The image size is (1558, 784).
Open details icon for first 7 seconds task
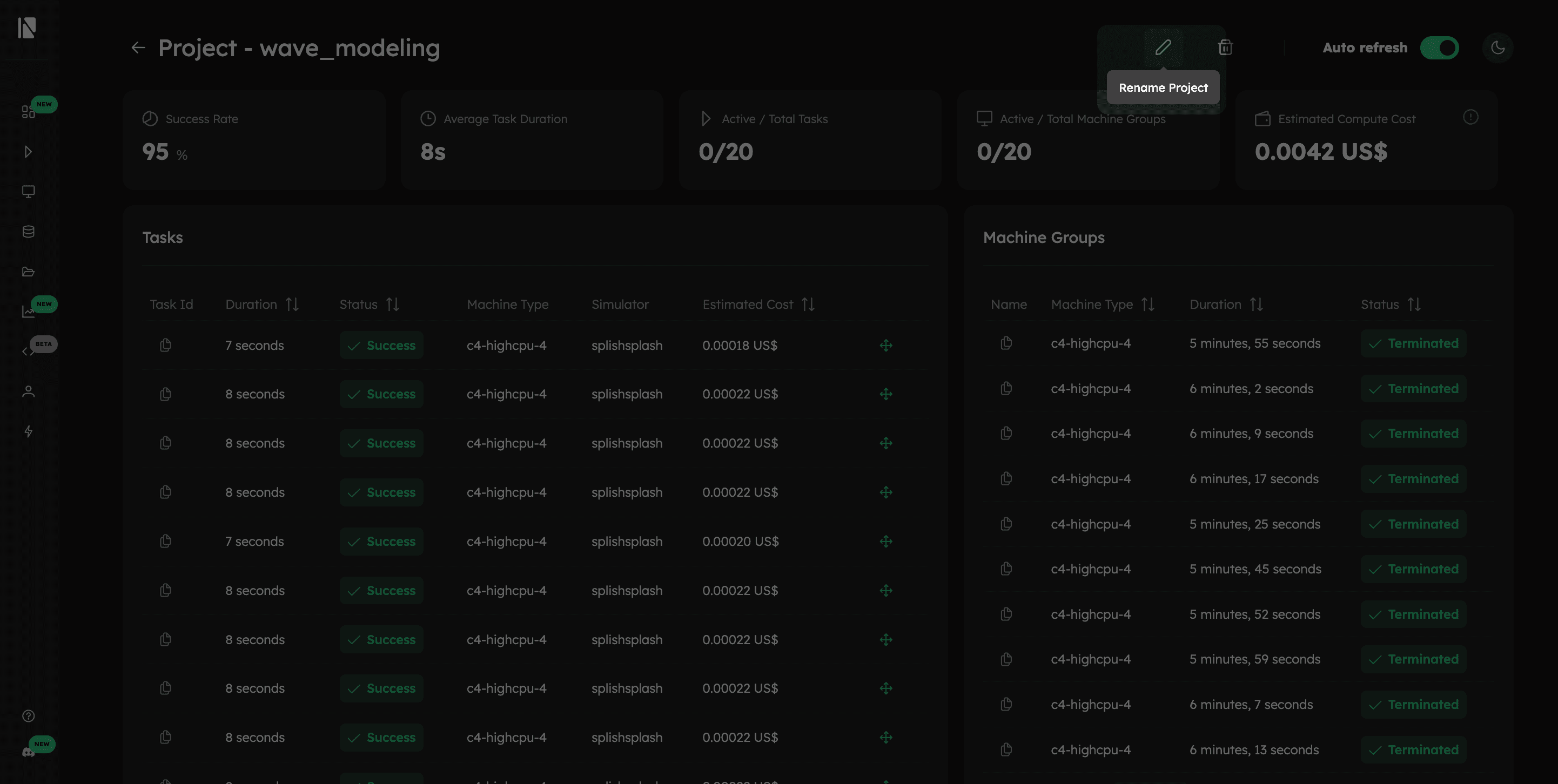tap(885, 345)
